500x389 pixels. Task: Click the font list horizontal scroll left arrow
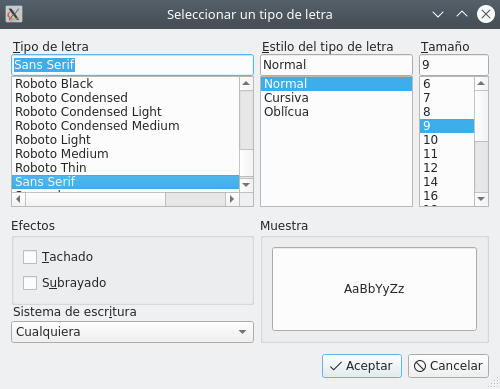19,199
